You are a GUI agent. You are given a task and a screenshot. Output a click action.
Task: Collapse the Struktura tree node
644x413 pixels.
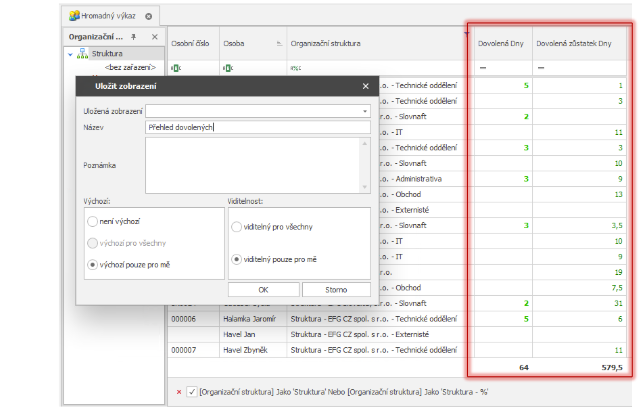70,54
